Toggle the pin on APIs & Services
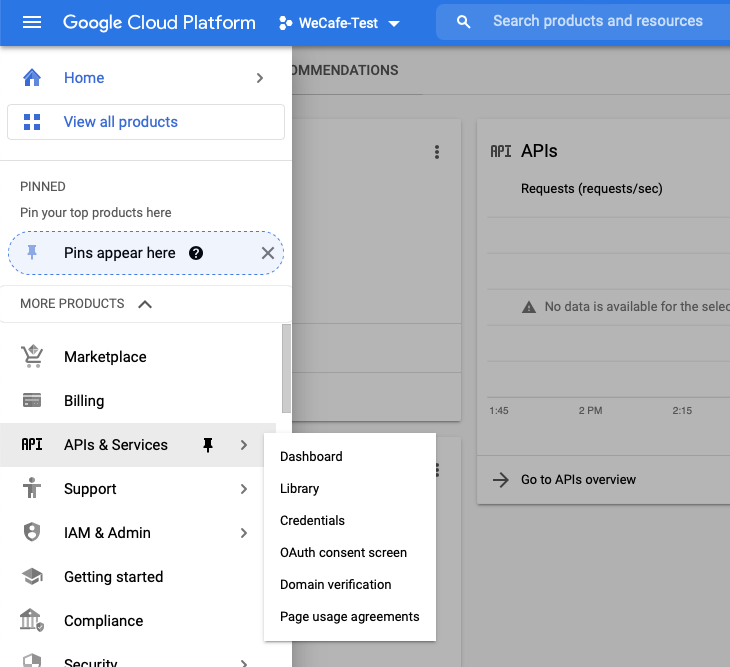 208,445
